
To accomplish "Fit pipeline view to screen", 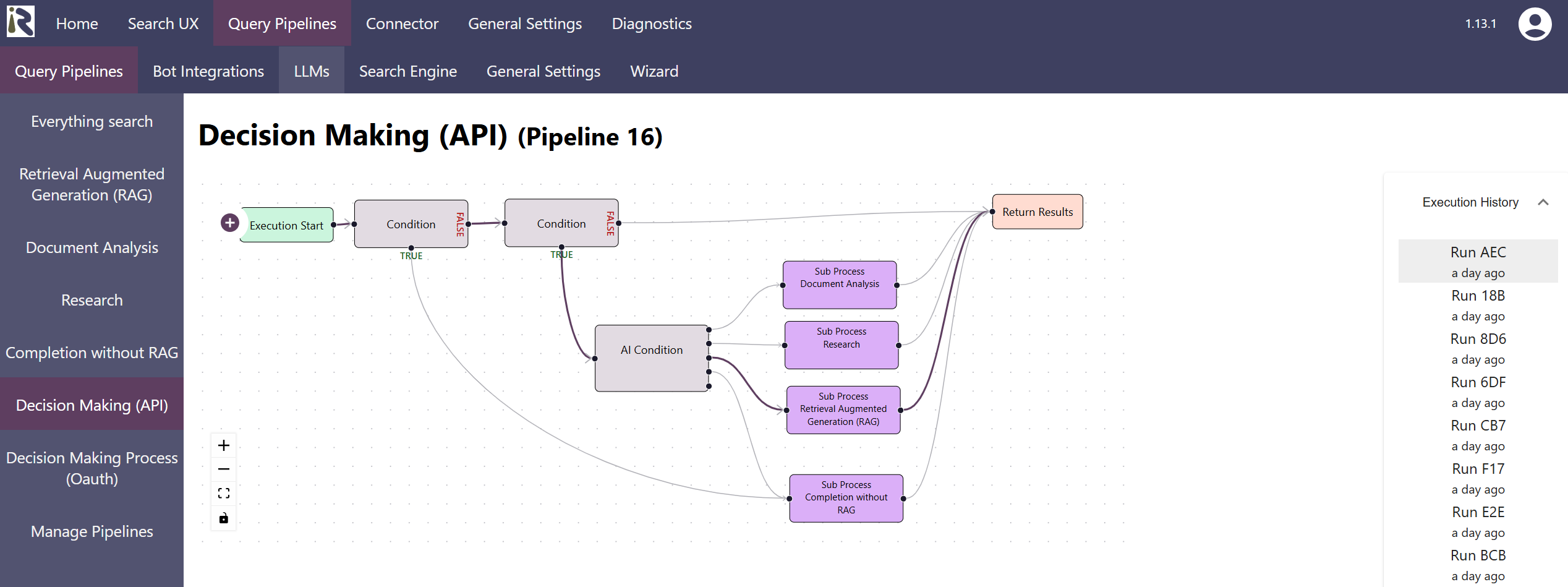I will [224, 493].
